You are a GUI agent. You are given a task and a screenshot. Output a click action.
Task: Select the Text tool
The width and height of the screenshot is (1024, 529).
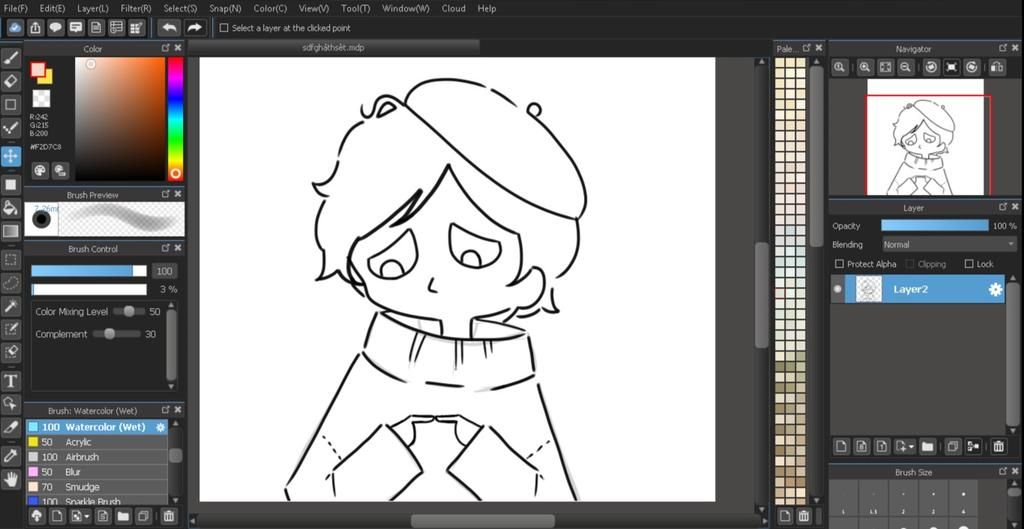(10, 381)
